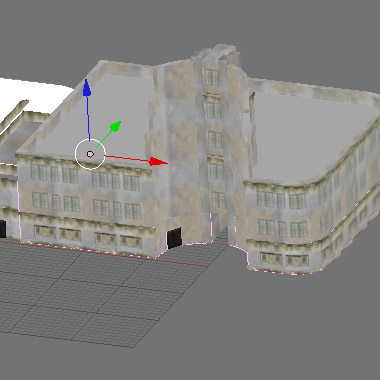Click the stepped cap atop the central tower
Screen dimensions: 380x380
(217, 53)
